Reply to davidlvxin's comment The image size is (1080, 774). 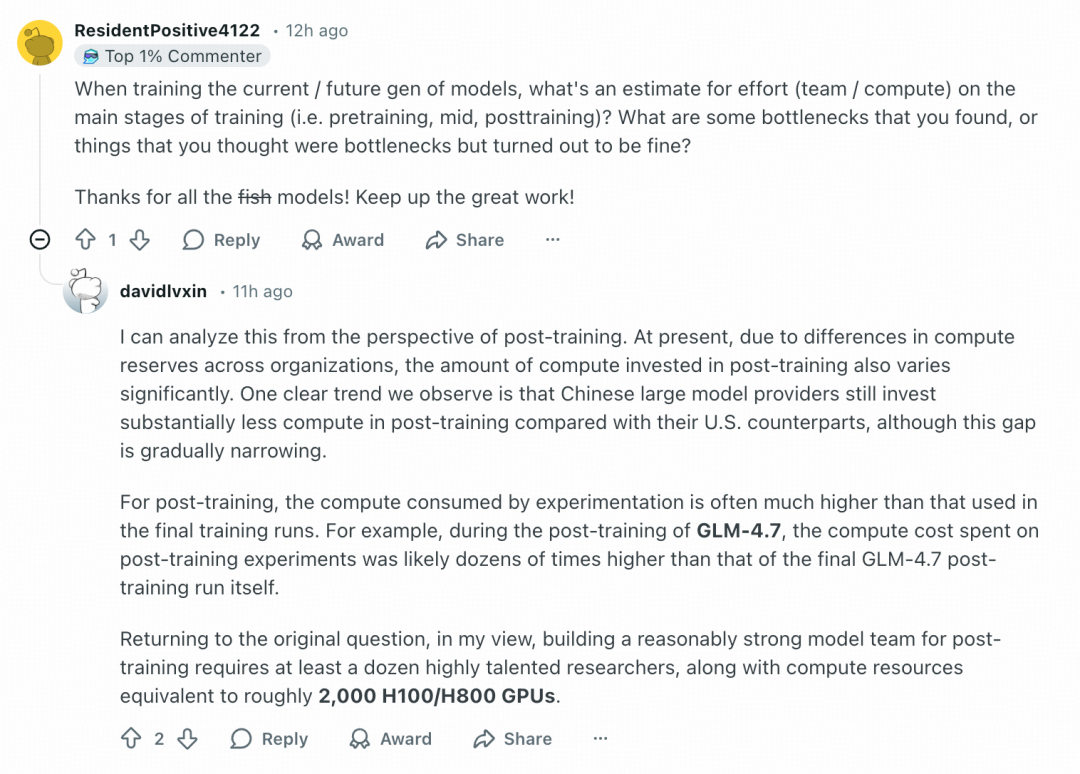tap(269, 739)
